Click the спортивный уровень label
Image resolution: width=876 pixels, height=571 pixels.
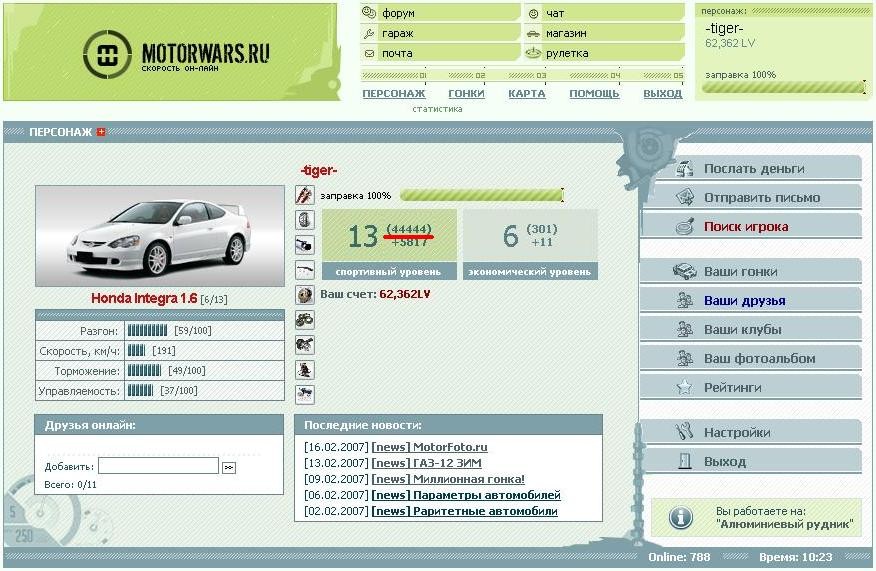coord(388,272)
